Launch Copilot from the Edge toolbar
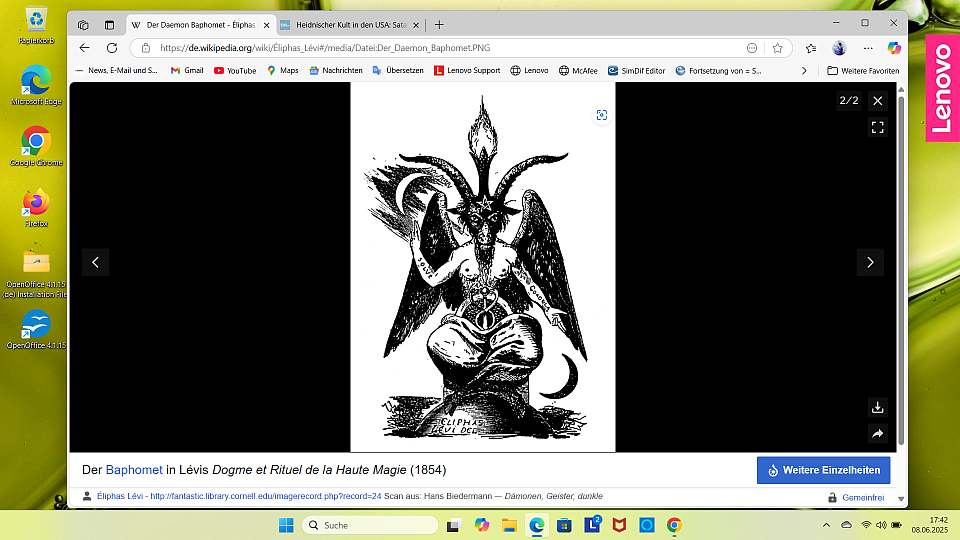 (894, 48)
